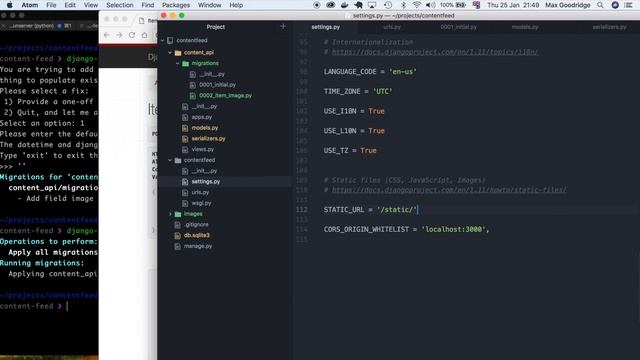Open db.sqlite3 in the tree
This screenshot has width=640, height=360.
pyautogui.click(x=197, y=236)
